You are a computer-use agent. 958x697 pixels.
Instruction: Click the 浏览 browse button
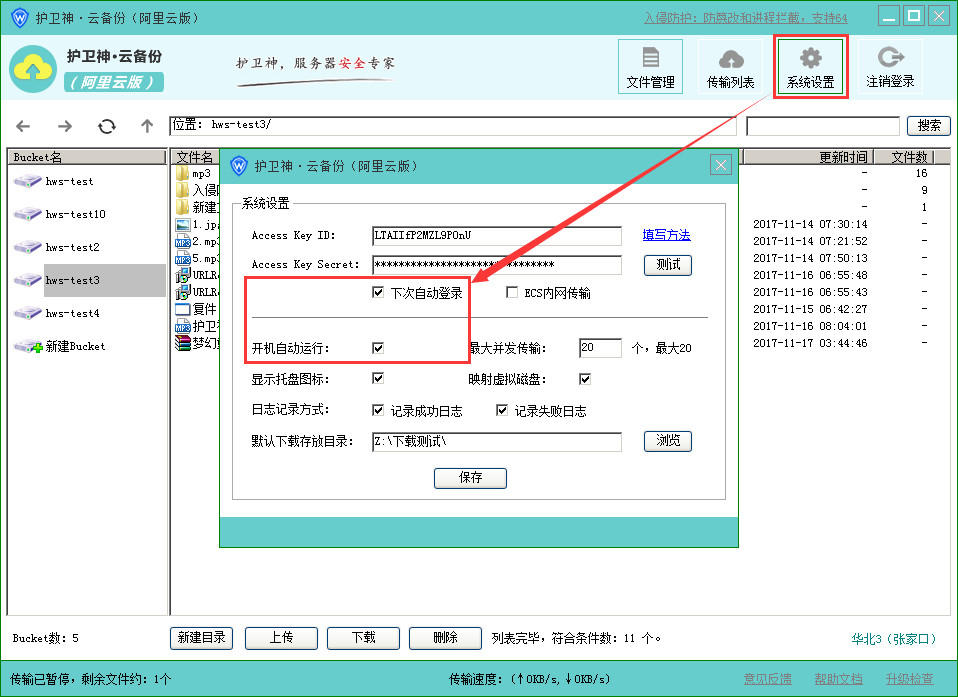668,440
